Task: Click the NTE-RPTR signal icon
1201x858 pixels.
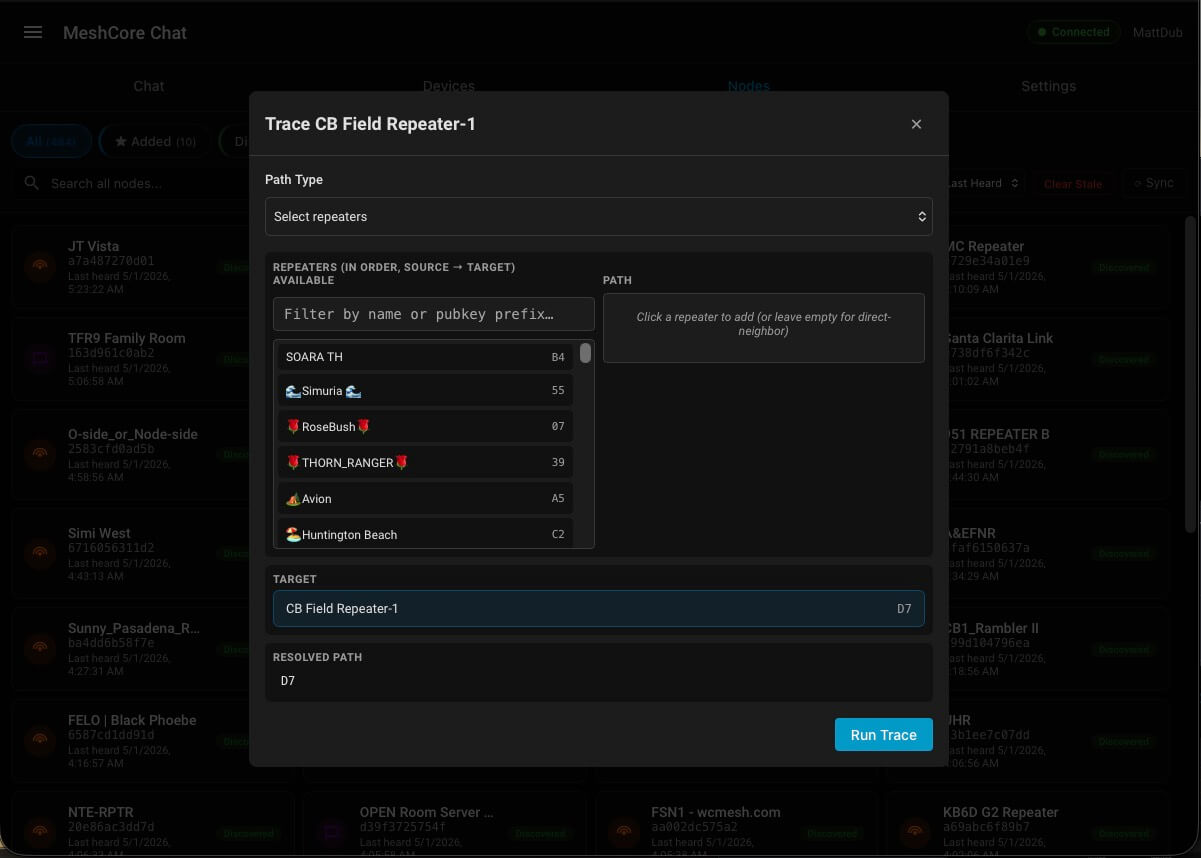Action: (40, 832)
